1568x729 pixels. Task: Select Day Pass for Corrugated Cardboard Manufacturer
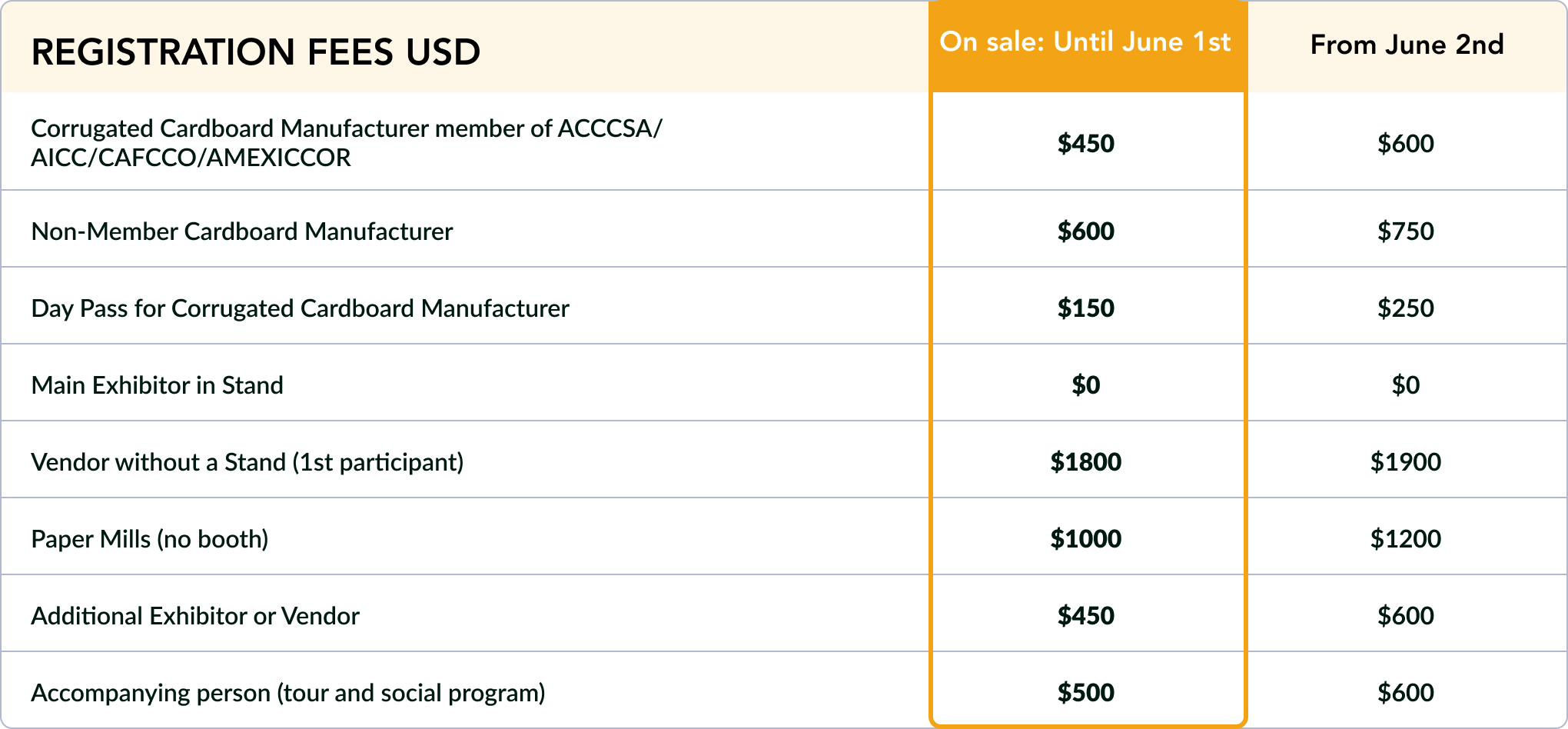click(300, 308)
